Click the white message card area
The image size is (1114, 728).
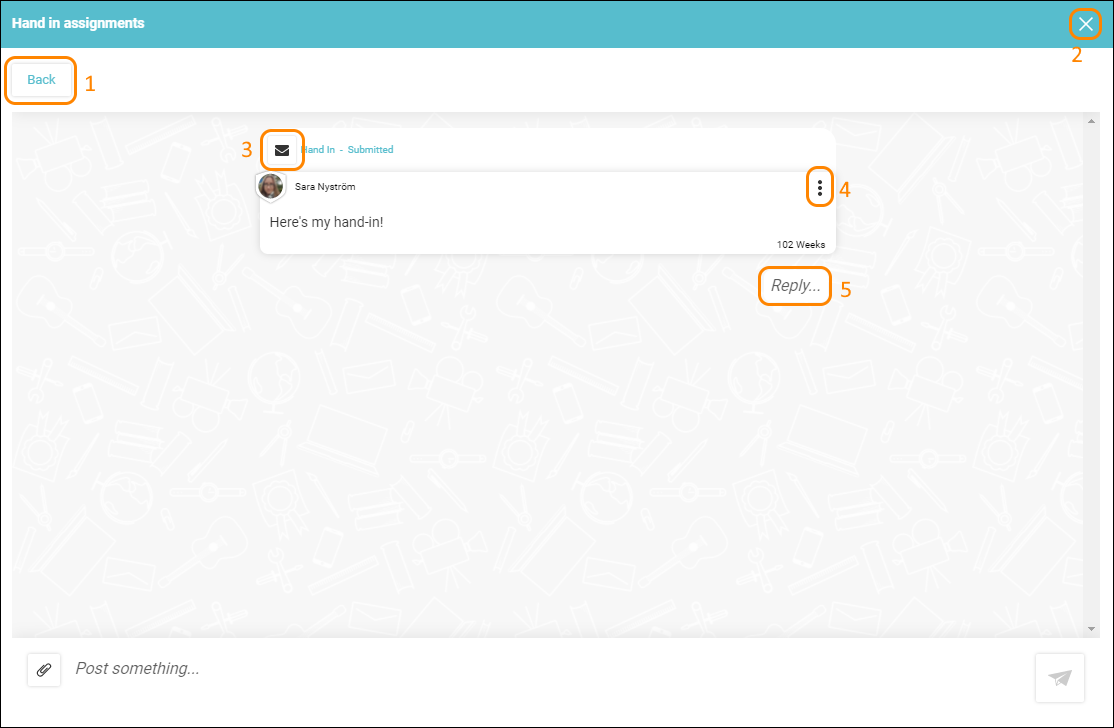(547, 213)
